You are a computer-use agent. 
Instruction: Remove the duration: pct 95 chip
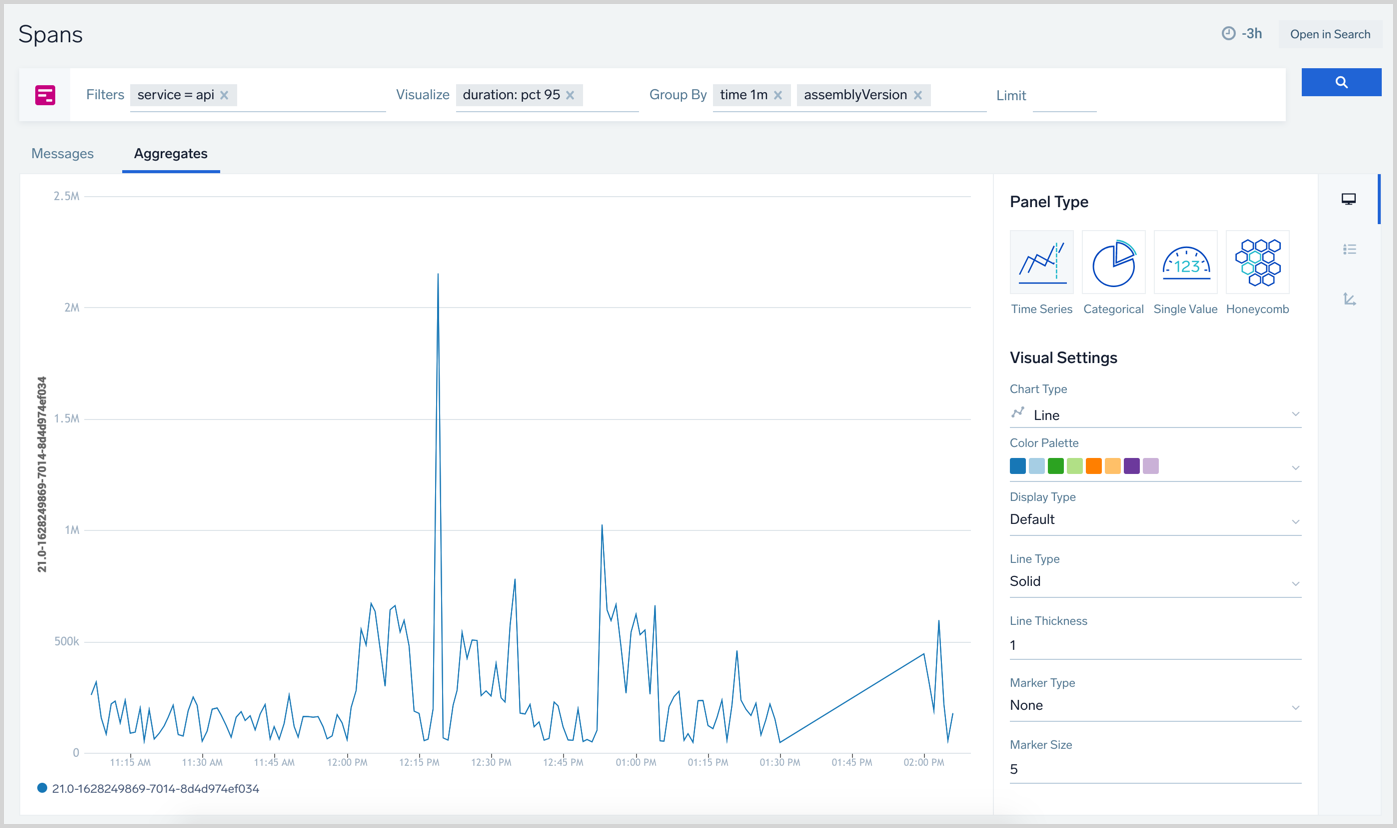point(570,95)
